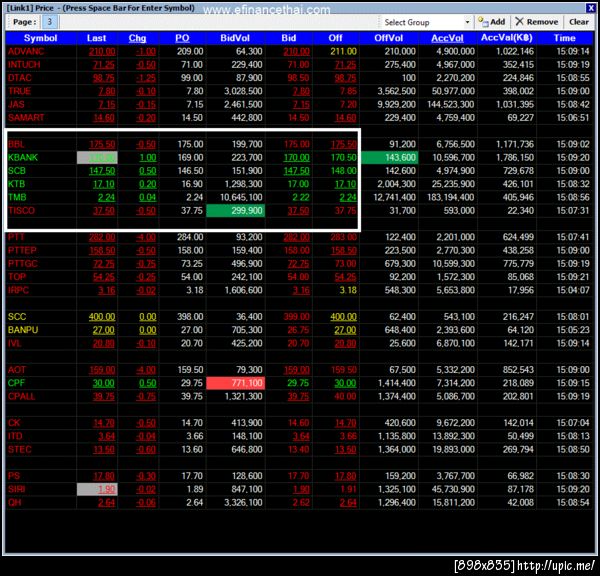Select the INTUCH symbol
The height and width of the screenshot is (576, 600).
(x=24, y=65)
